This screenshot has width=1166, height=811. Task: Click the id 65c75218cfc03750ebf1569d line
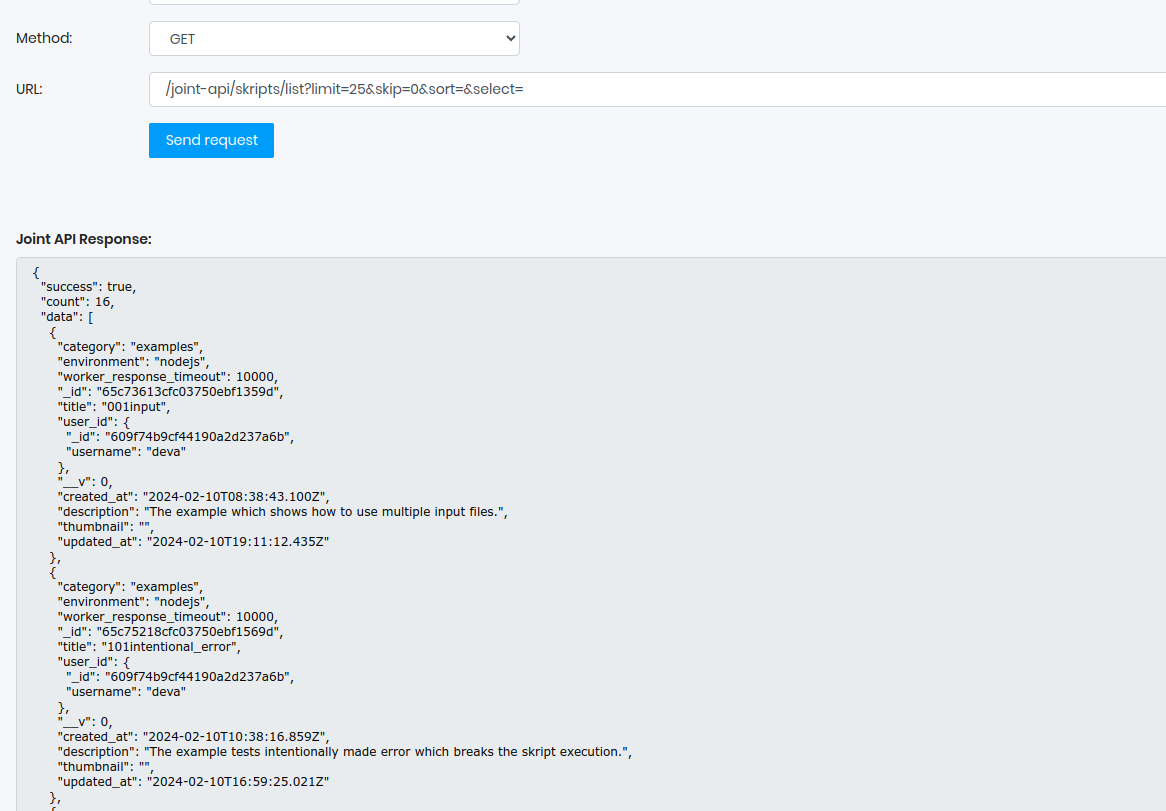170,632
